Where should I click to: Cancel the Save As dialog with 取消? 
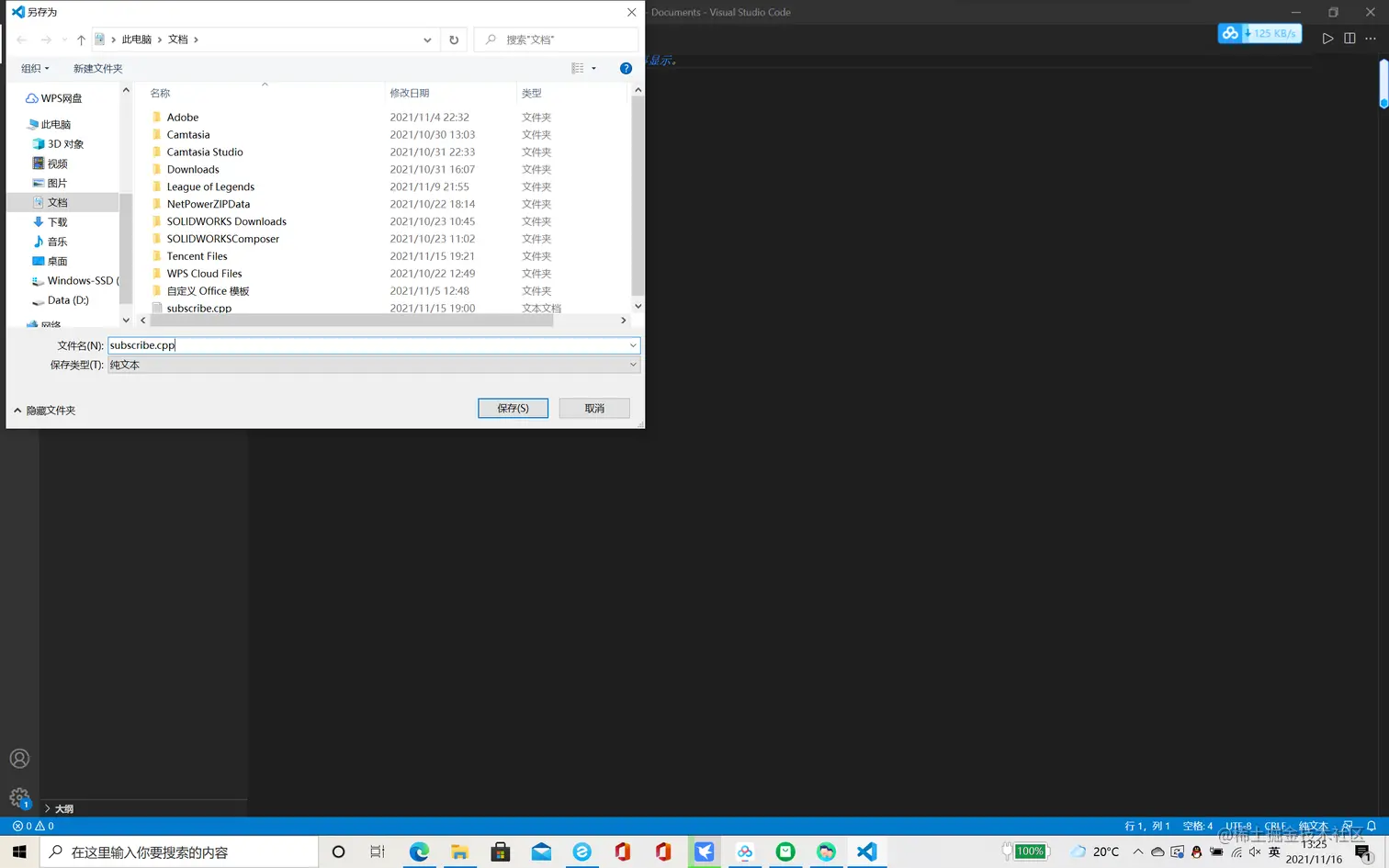(x=594, y=408)
